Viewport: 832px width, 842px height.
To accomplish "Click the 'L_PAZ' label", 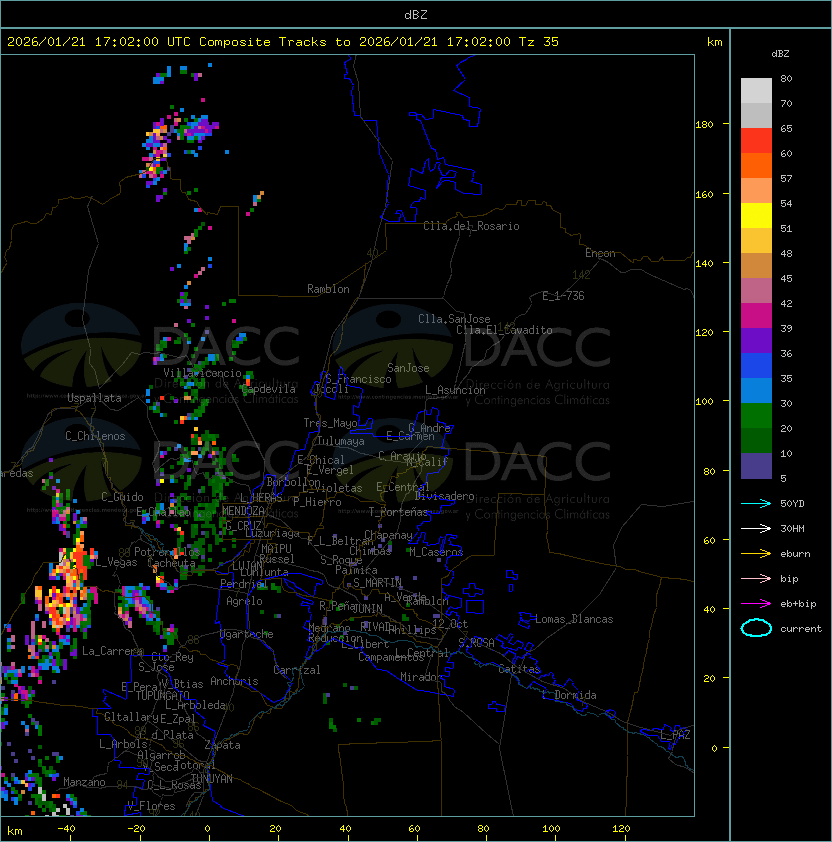I will click(x=675, y=735).
